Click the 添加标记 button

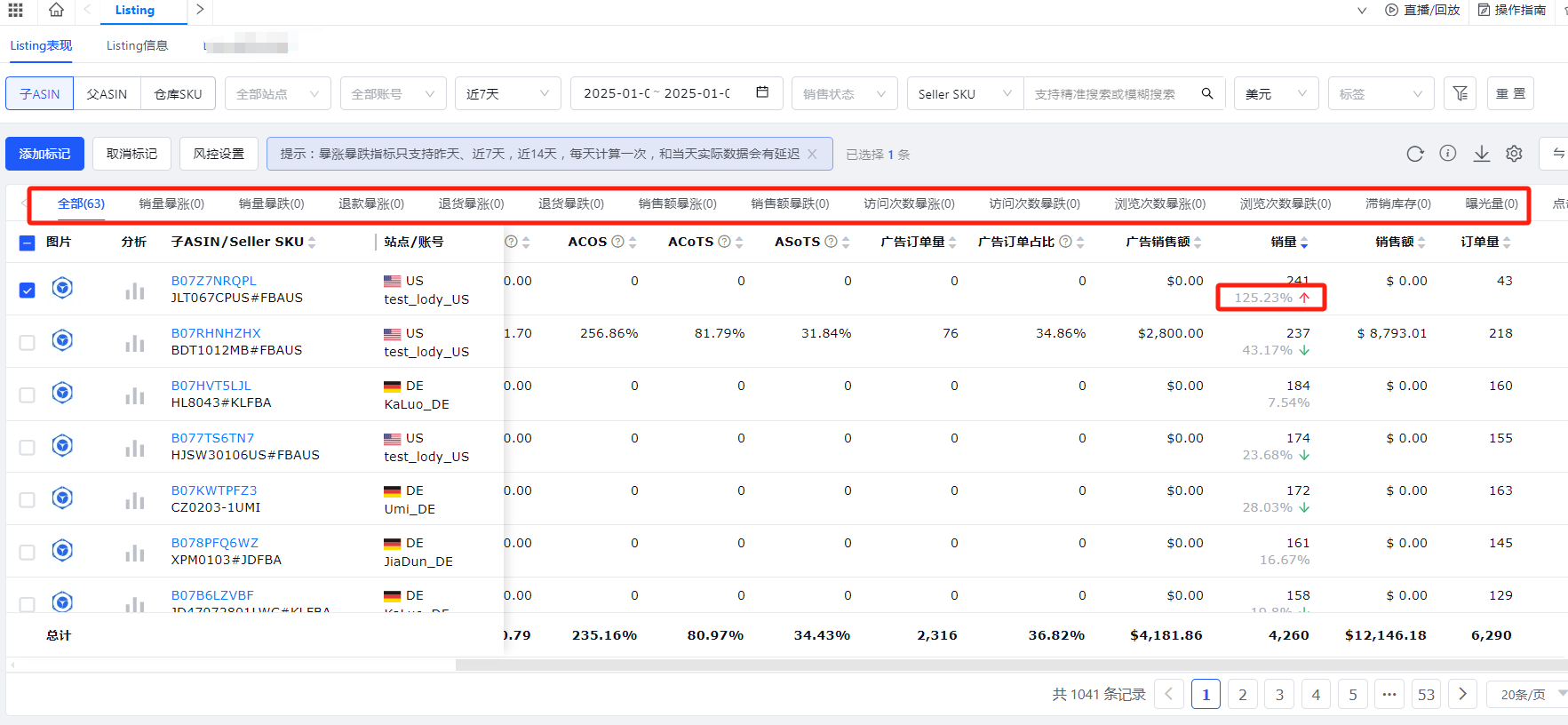point(44,154)
